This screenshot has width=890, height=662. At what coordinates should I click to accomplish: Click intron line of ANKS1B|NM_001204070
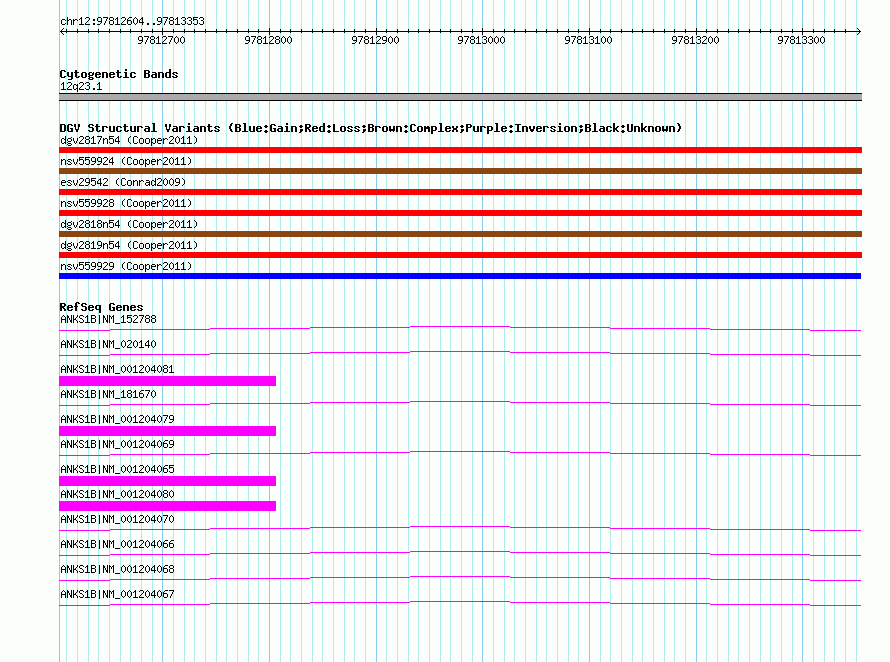460,528
